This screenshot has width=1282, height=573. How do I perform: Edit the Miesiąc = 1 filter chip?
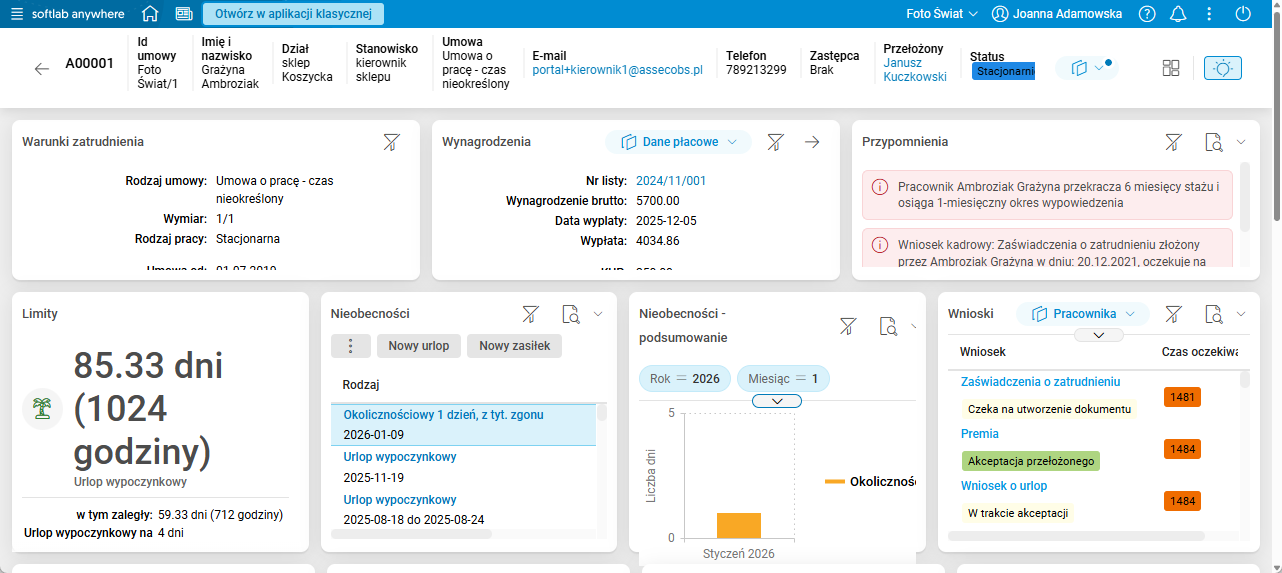(783, 379)
